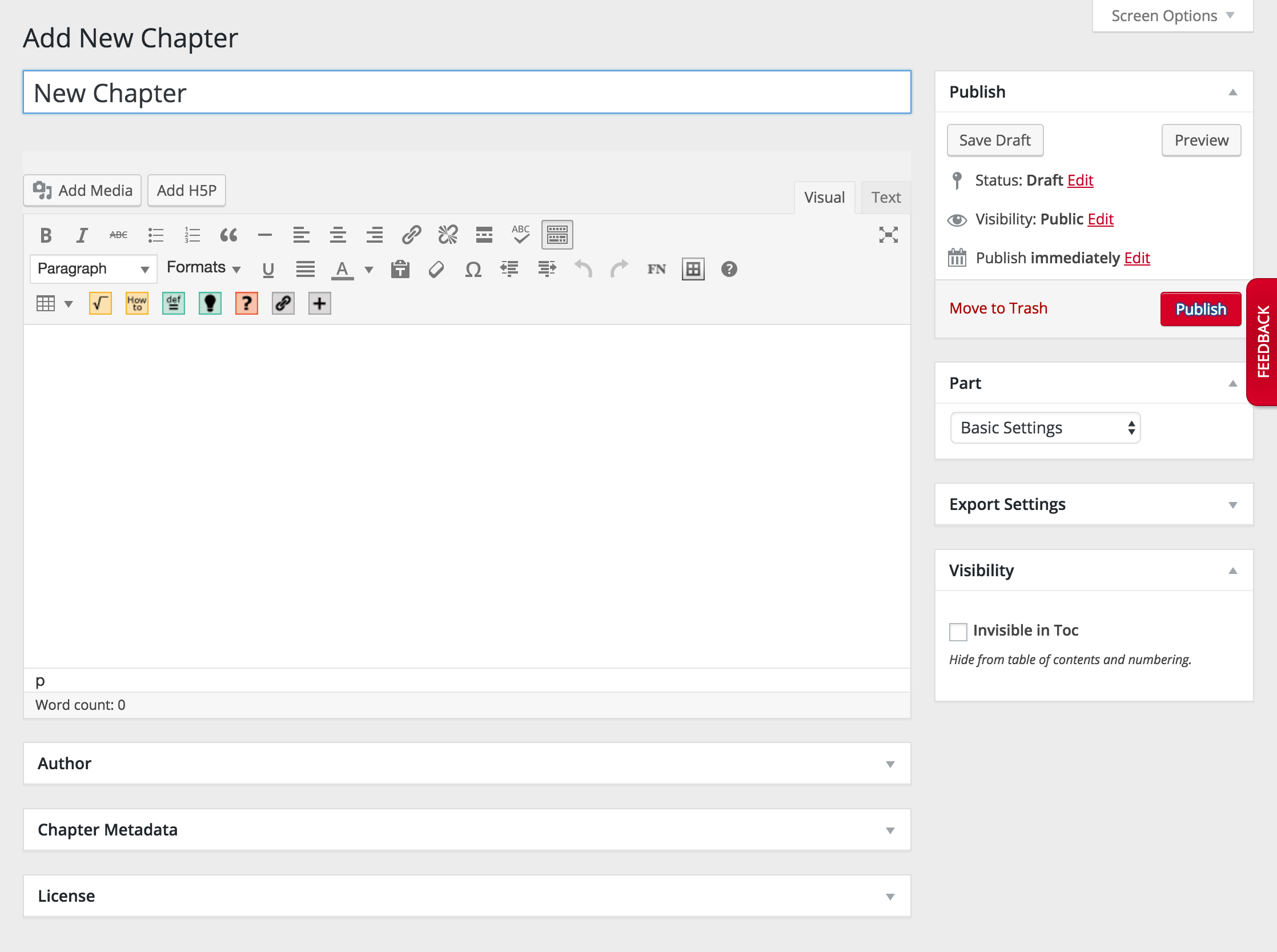Edit the Draft status
The image size is (1277, 952).
click(x=1080, y=180)
